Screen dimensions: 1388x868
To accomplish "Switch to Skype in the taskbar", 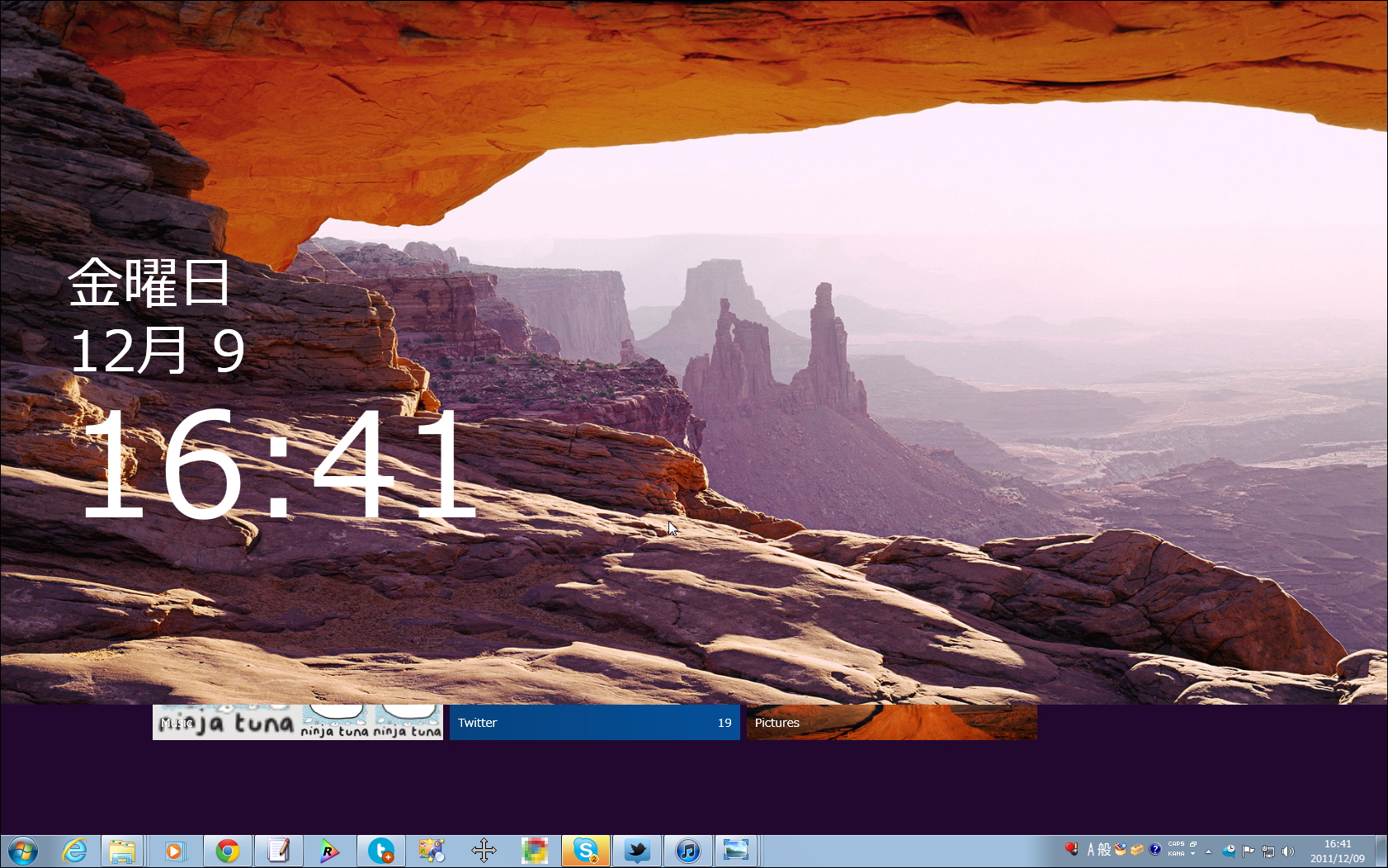I will click(586, 851).
